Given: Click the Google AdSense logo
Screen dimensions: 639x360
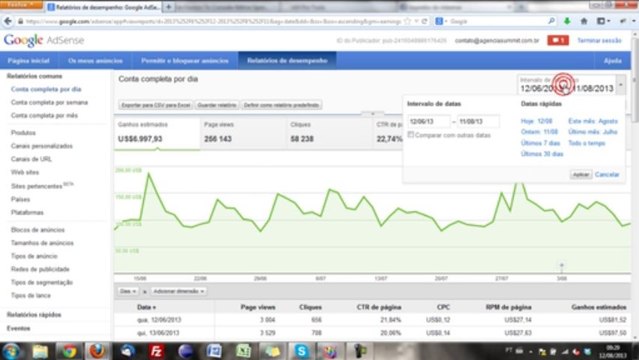Looking at the screenshot, I should point(44,40).
